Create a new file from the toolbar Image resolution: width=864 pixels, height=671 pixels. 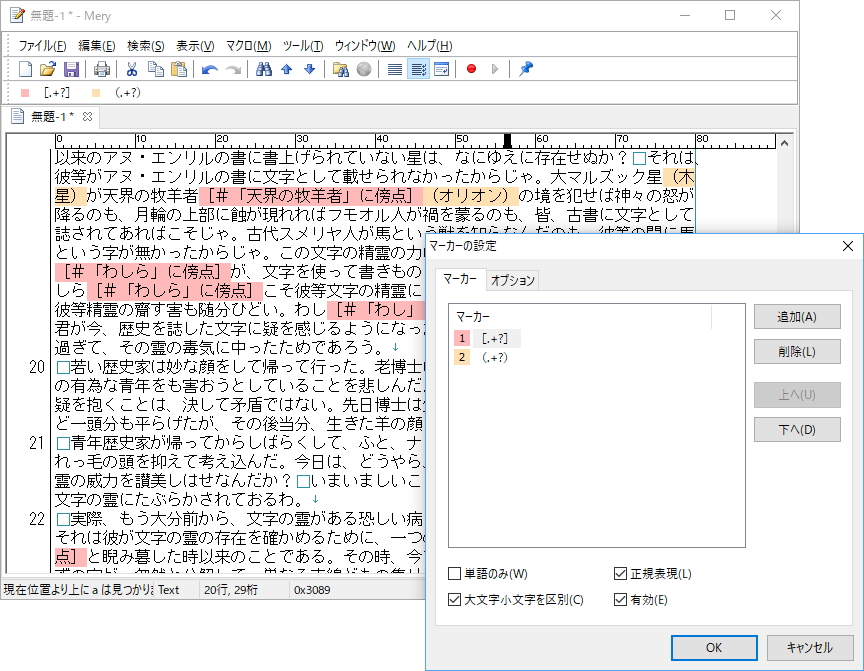[x=25, y=69]
